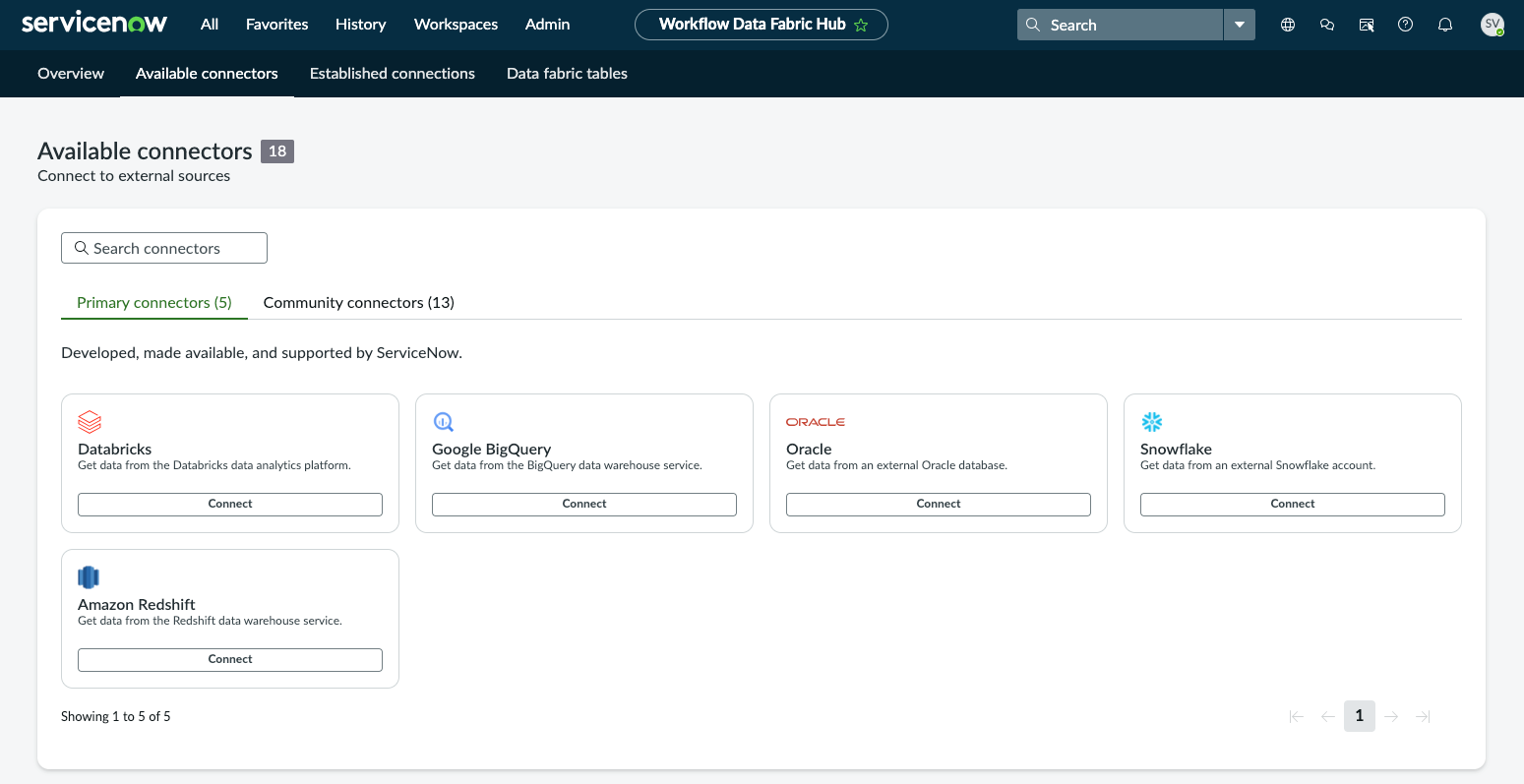Connect to Amazon Redshift

click(x=230, y=659)
